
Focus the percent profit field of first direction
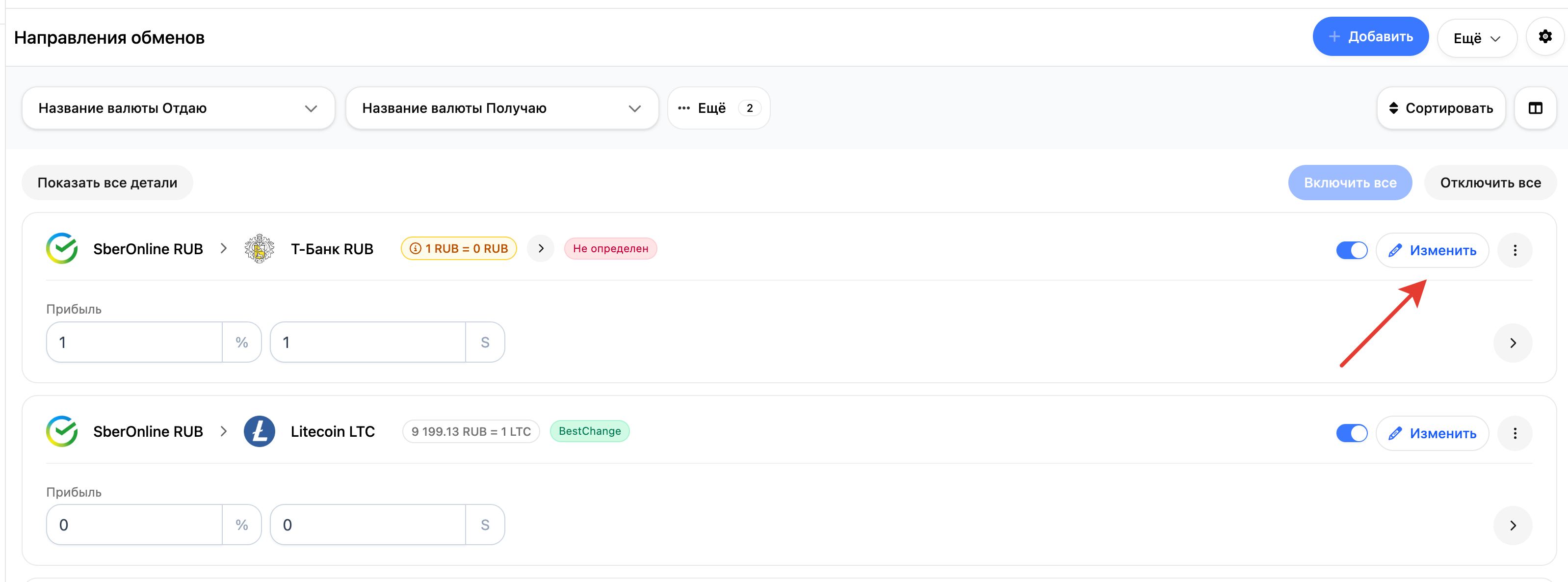point(134,342)
